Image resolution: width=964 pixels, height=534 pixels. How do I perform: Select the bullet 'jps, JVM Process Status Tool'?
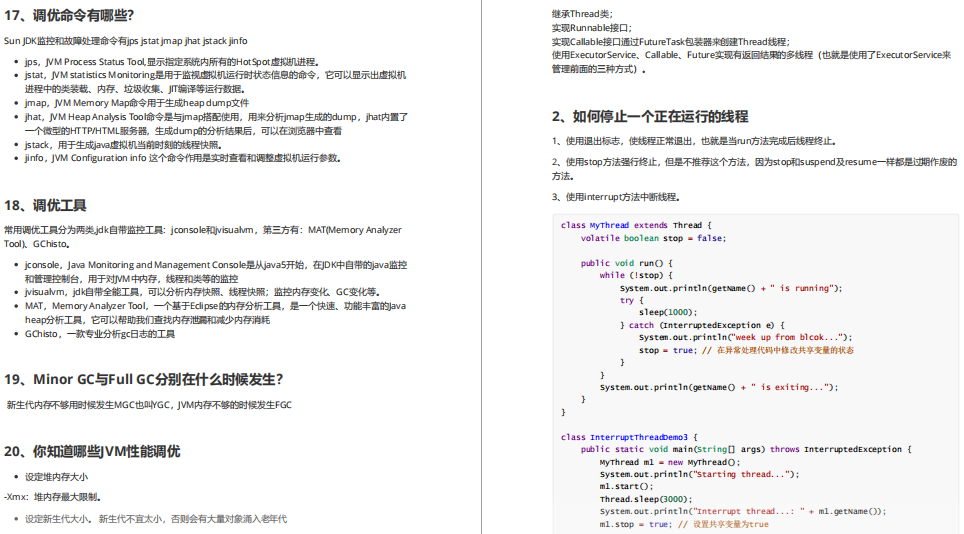172,62
